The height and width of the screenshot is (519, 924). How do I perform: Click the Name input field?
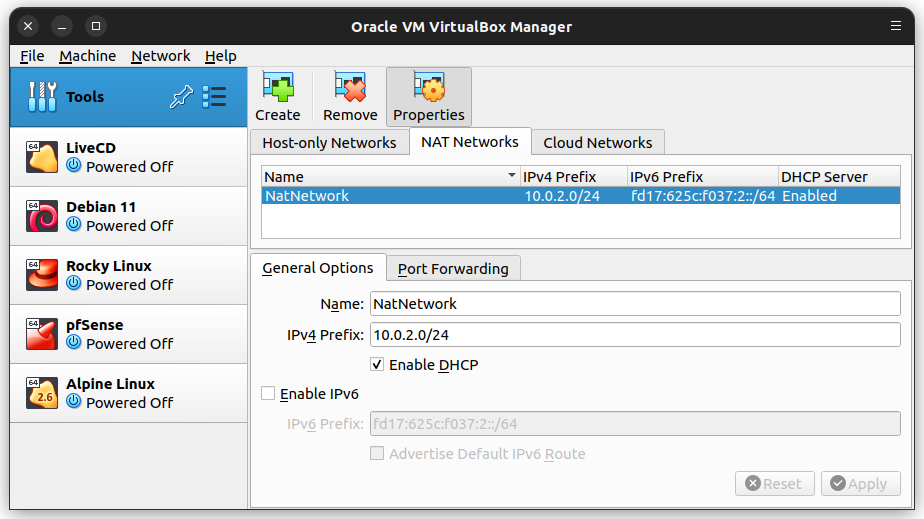pyautogui.click(x=635, y=303)
